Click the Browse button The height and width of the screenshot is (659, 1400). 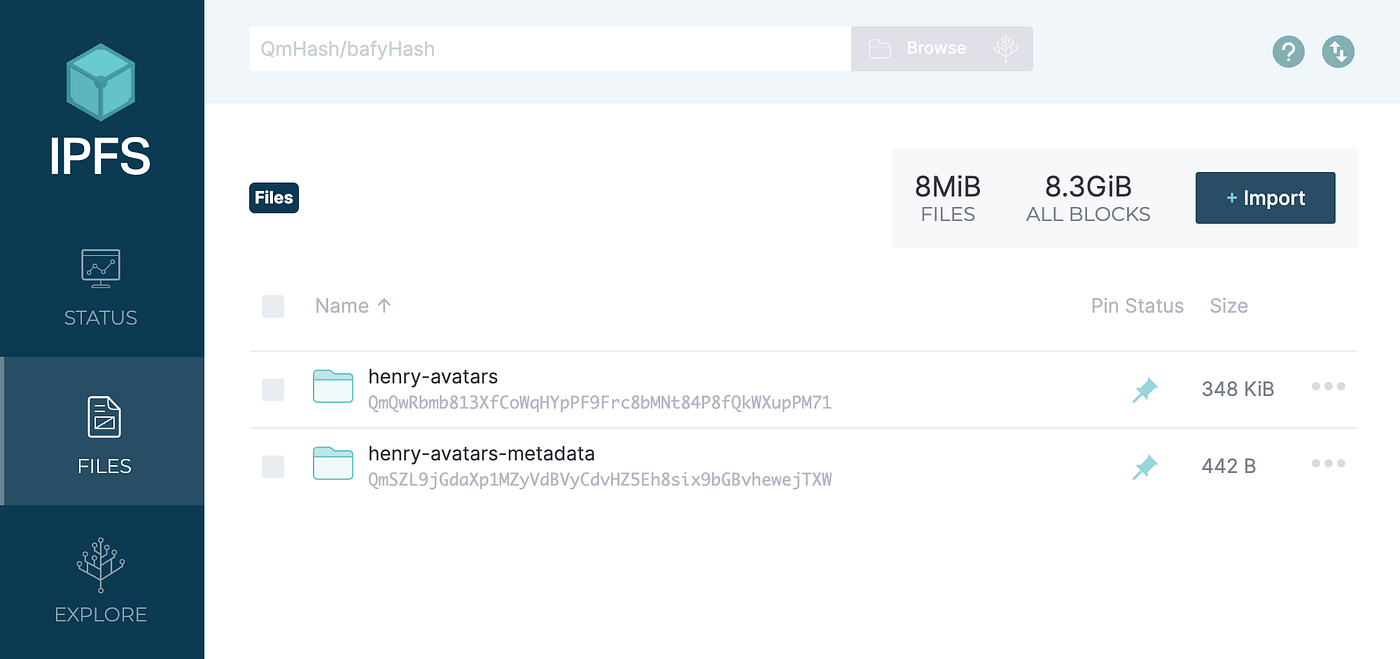(942, 48)
